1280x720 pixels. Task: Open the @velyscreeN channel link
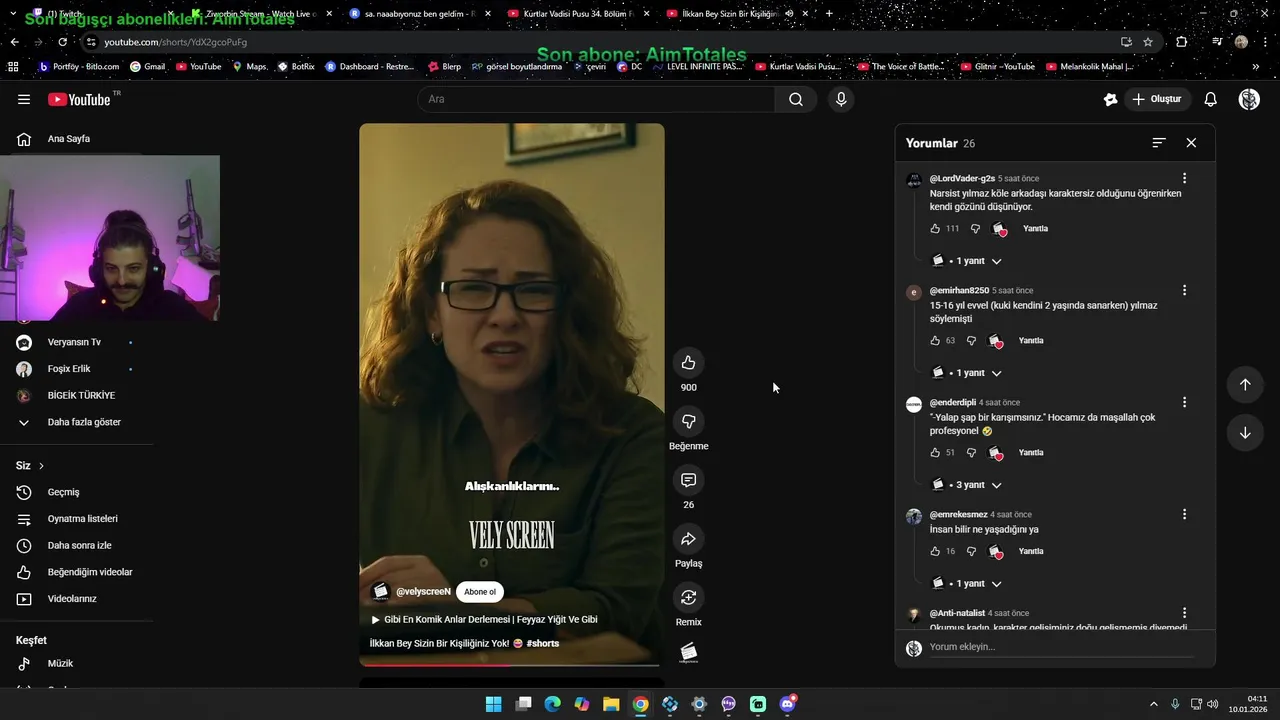[423, 592]
